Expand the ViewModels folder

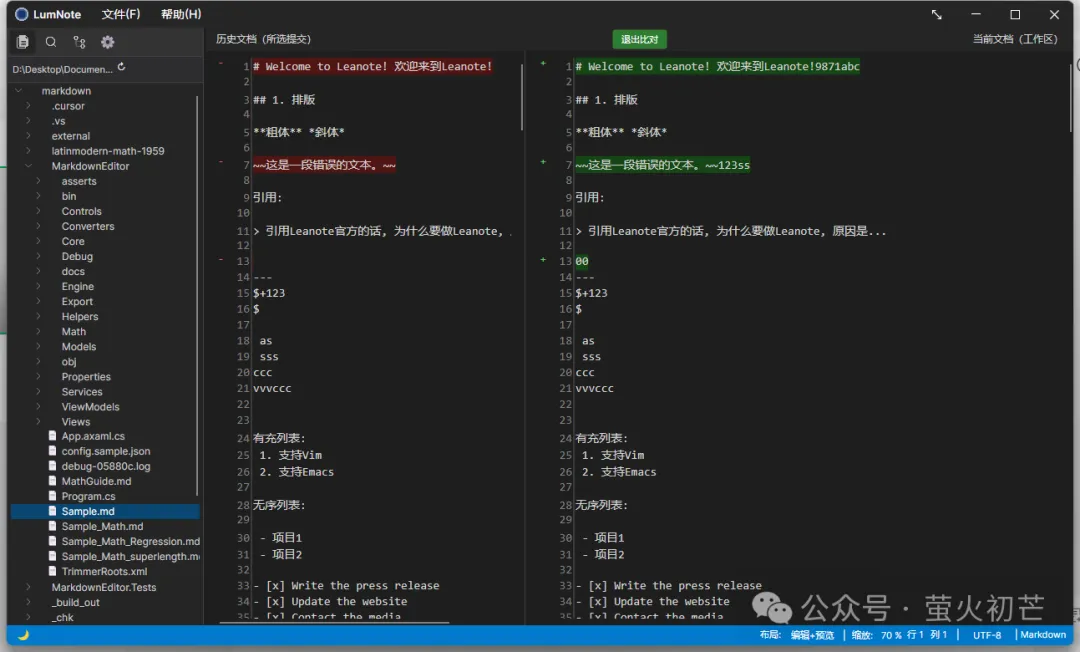(x=39, y=407)
